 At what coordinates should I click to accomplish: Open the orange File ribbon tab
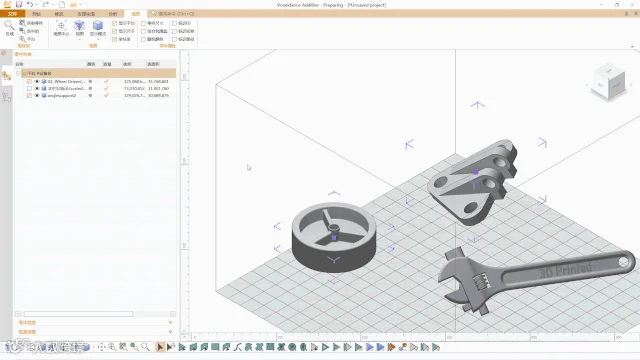[x=12, y=14]
